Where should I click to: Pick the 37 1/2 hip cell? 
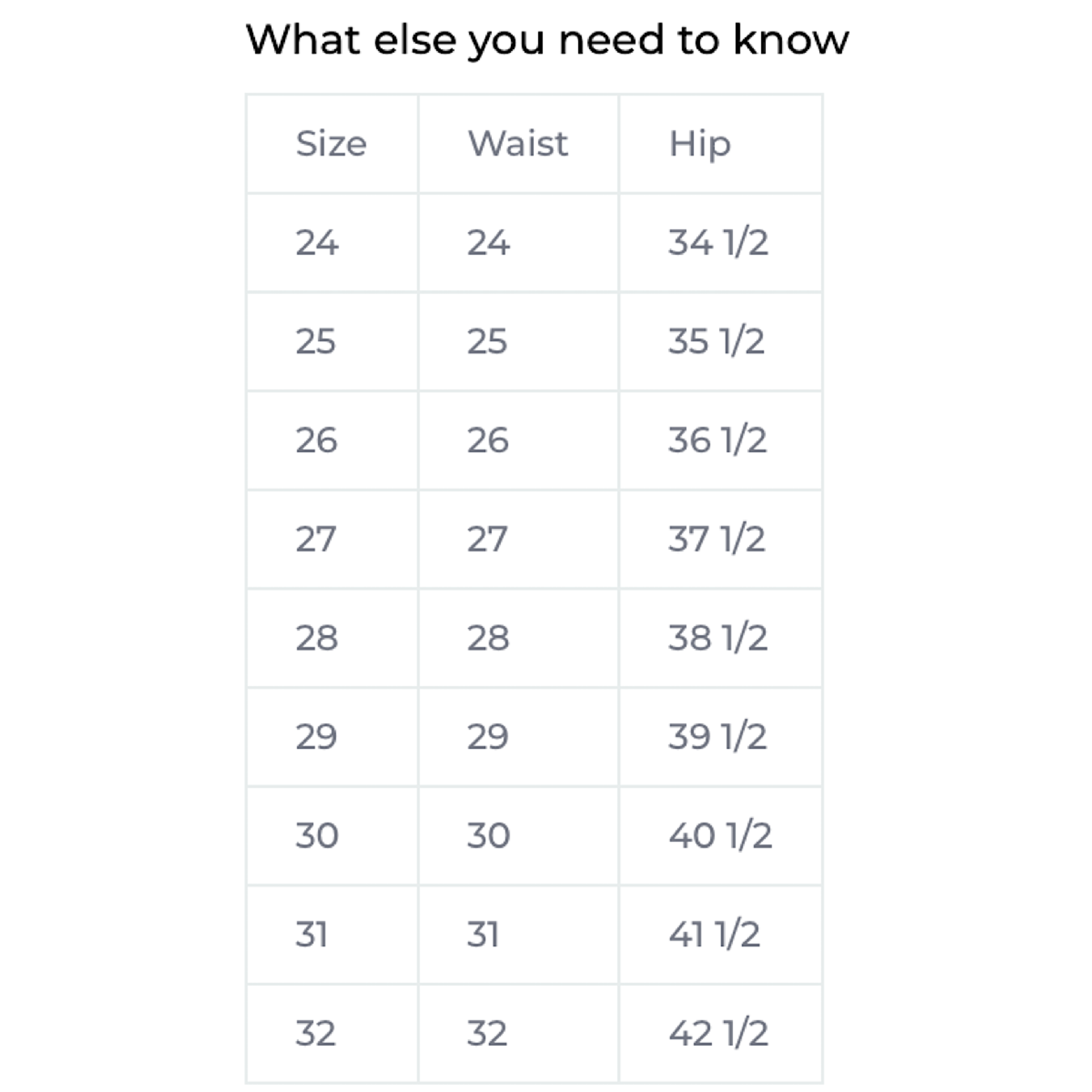(717, 539)
